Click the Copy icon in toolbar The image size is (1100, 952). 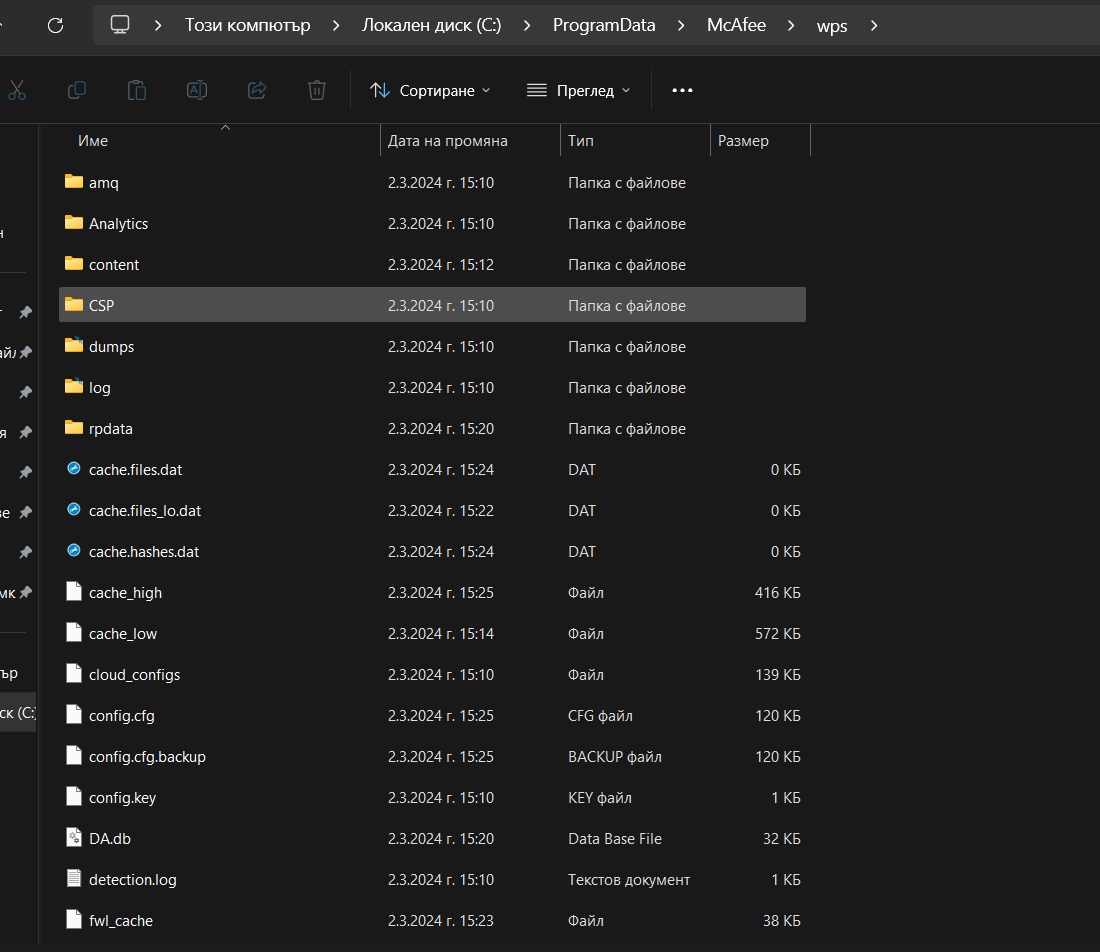[x=77, y=90]
